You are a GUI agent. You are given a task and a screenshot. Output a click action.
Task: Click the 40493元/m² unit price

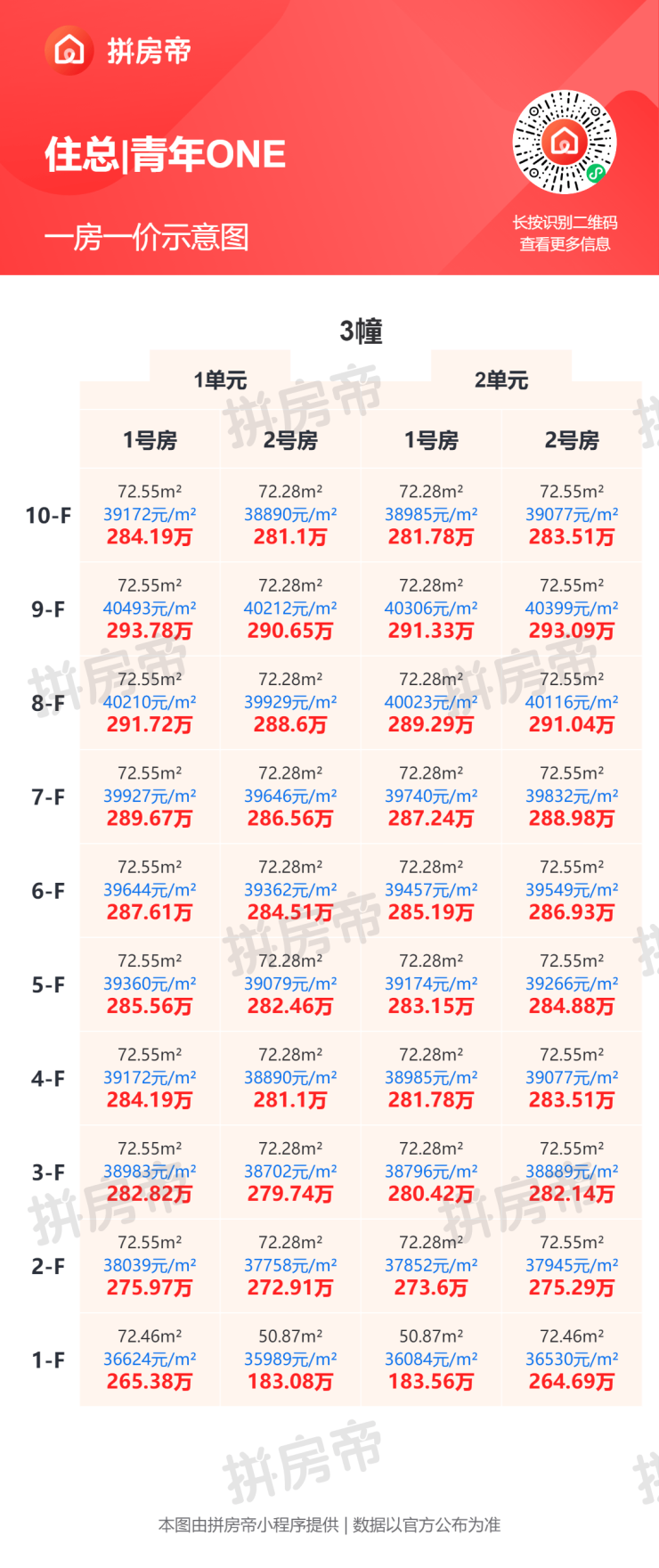[150, 608]
